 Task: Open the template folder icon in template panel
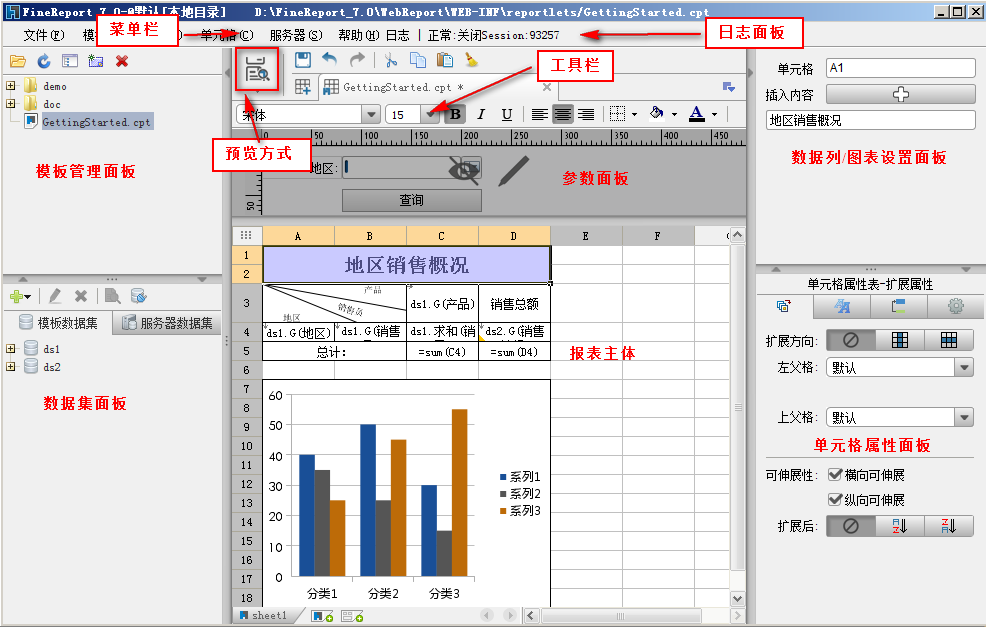pos(18,61)
